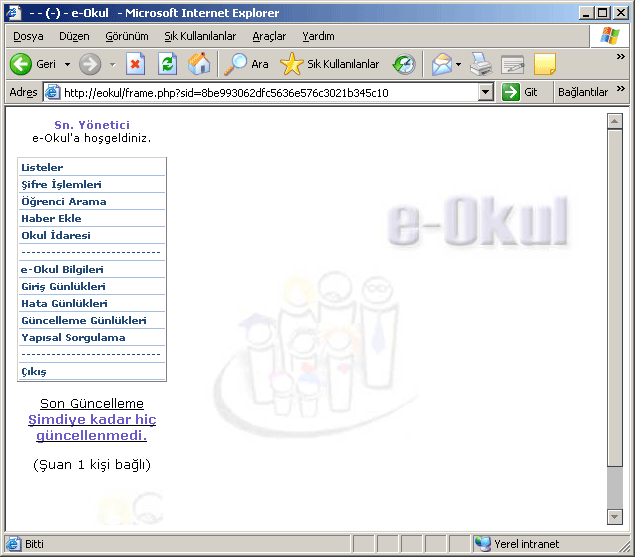
Task: Close the Internet Explorer window
Action: pos(621,13)
